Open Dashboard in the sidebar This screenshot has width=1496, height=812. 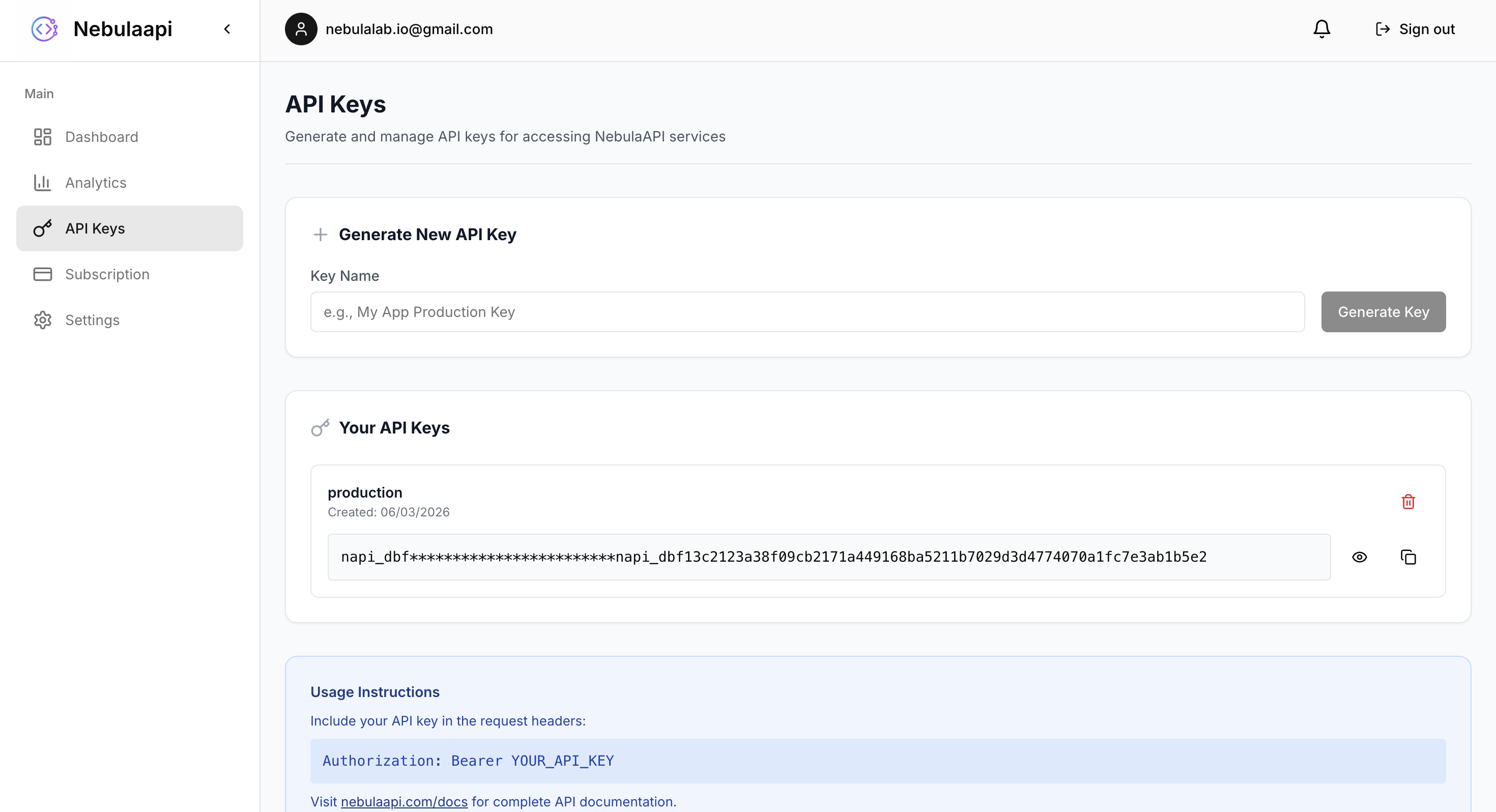102,137
